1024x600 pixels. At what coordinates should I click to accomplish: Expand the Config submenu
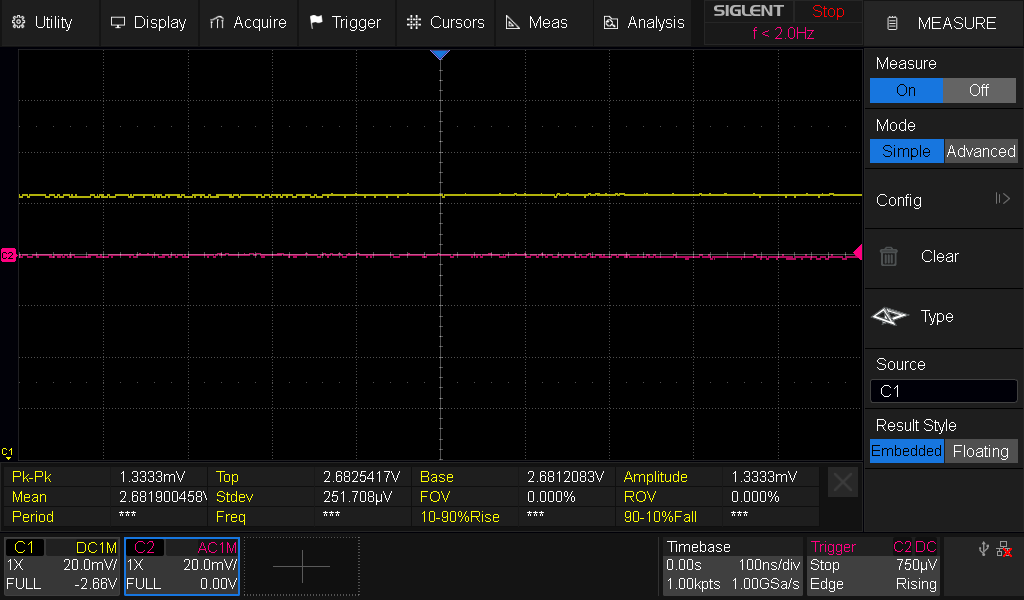944,200
